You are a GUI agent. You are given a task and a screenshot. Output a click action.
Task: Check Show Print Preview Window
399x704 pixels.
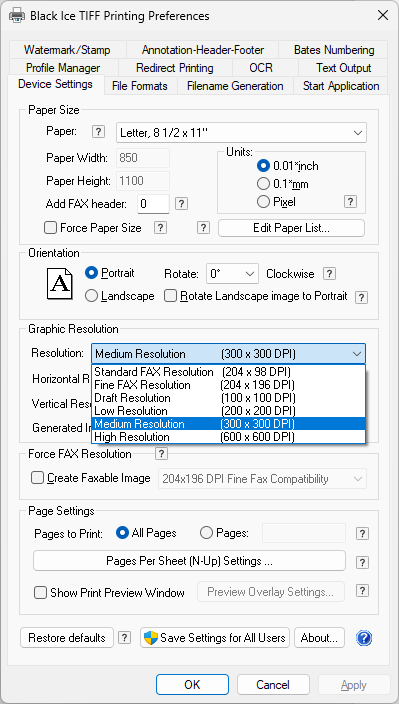(41, 593)
